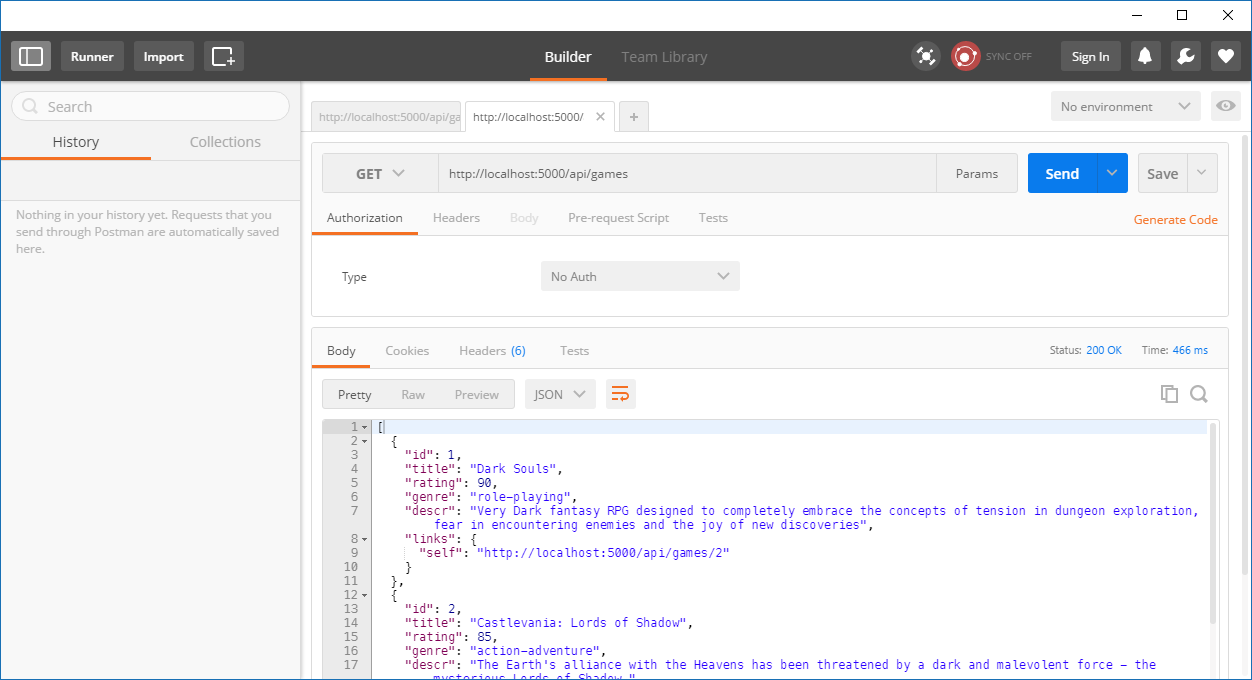
Task: Click the red sync status icon
Action: click(965, 57)
